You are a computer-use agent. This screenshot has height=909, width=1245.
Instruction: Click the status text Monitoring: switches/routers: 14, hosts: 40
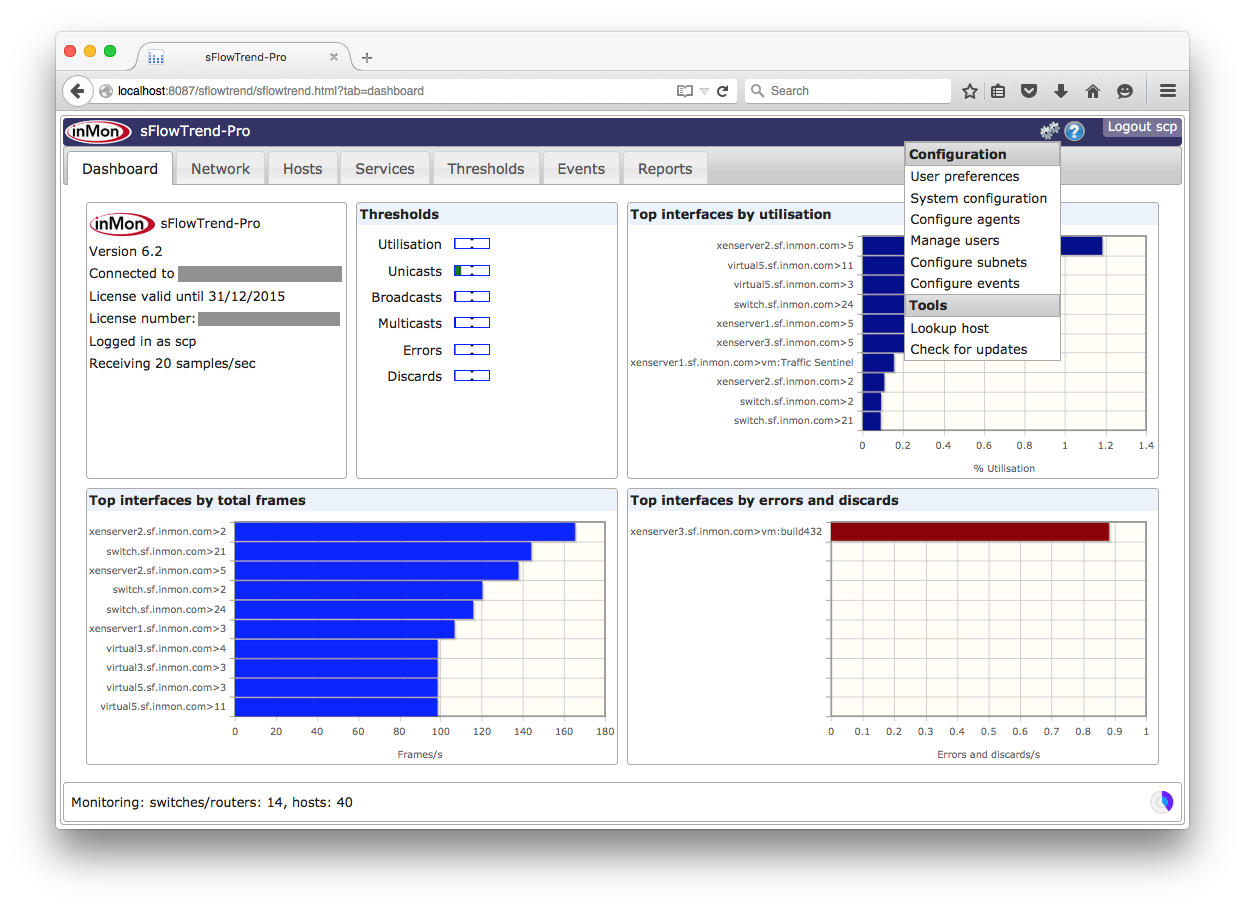[x=212, y=802]
